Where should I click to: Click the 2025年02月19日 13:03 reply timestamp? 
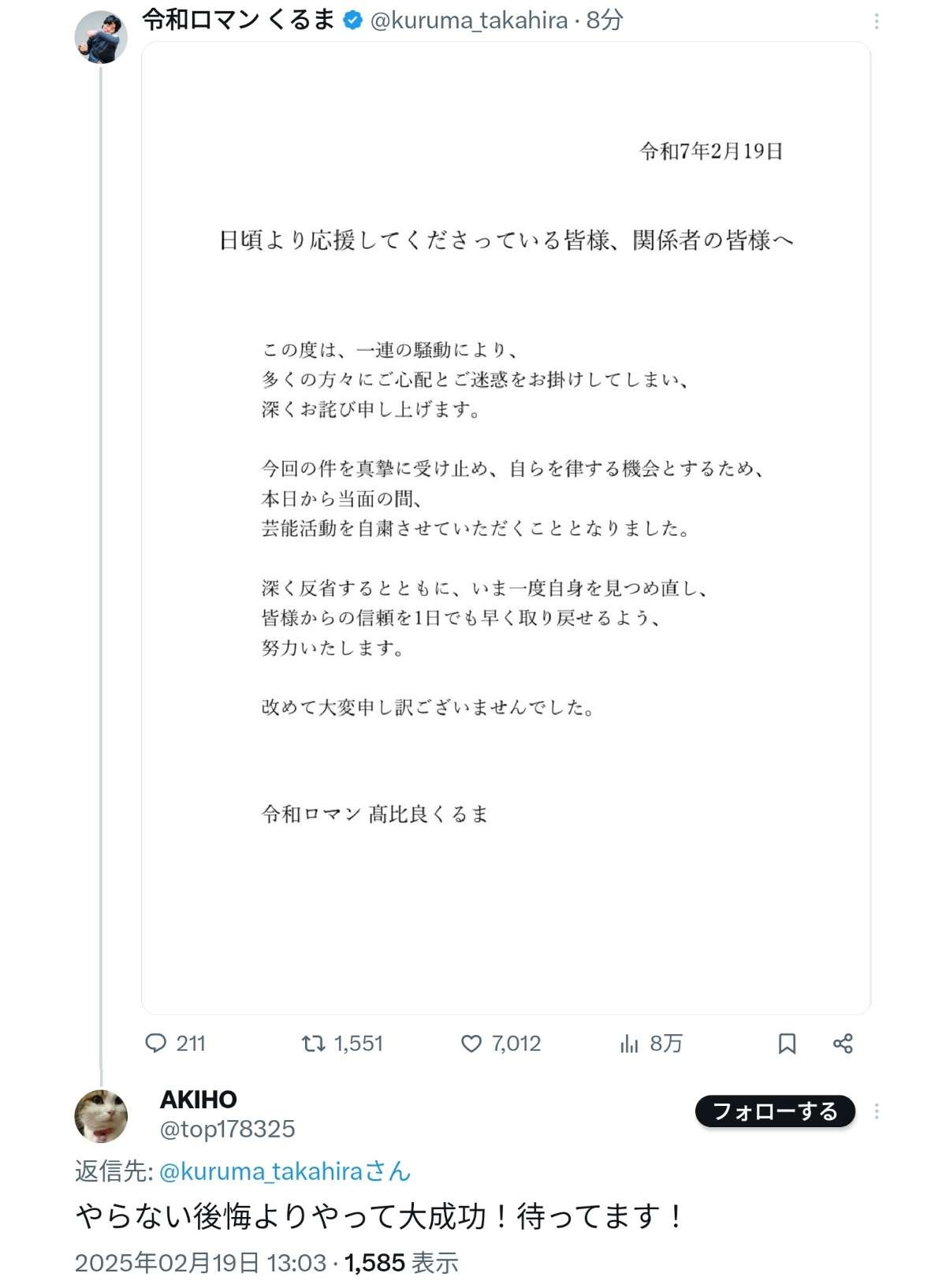[200, 1263]
